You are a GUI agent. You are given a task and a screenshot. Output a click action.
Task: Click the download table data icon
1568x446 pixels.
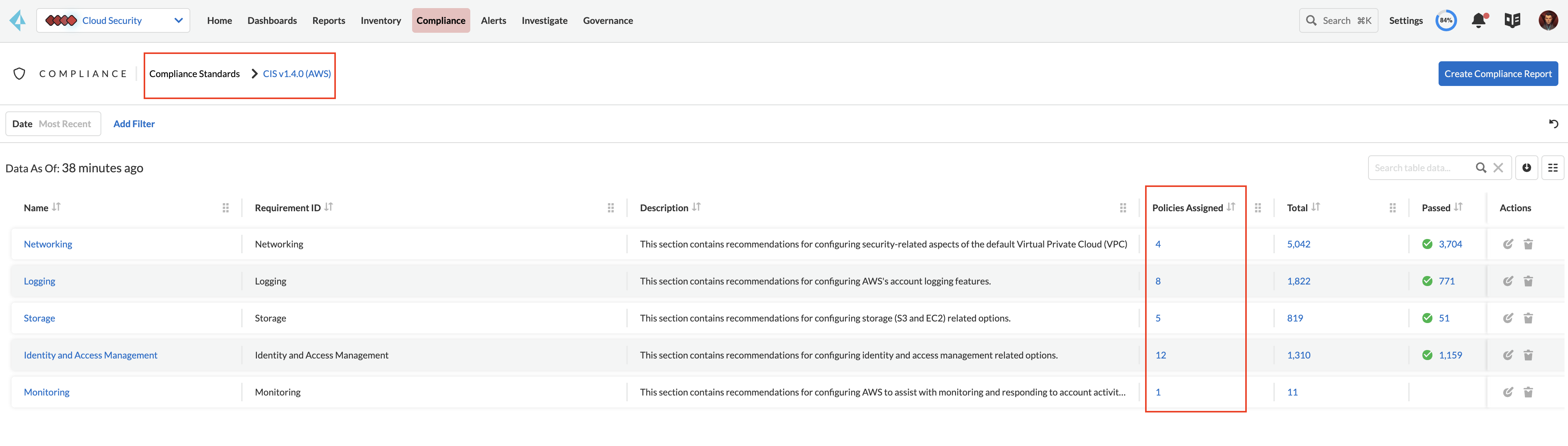[x=1527, y=168]
